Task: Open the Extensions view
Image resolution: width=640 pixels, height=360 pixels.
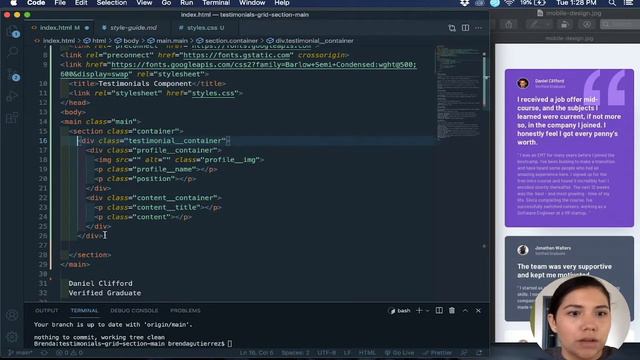Action: point(12,118)
